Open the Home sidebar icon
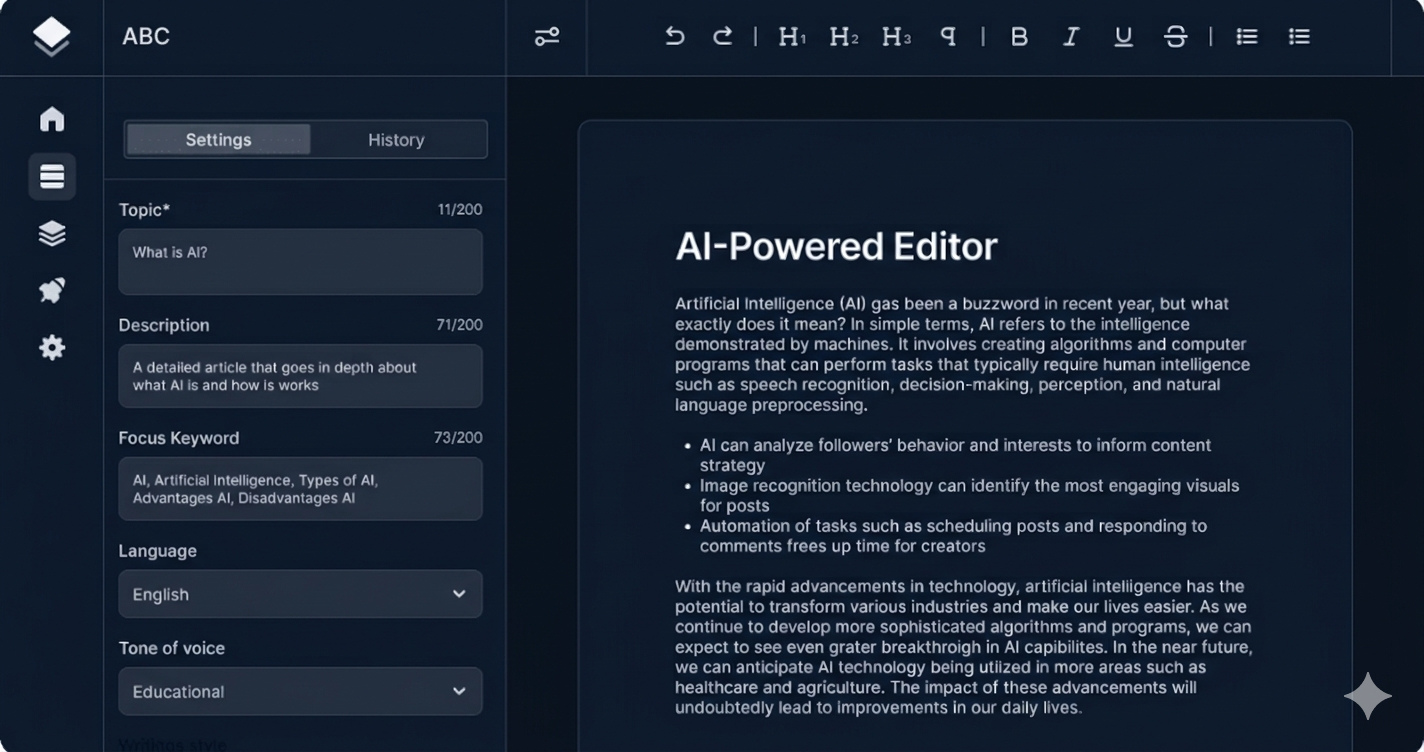The image size is (1424, 752). (x=52, y=119)
